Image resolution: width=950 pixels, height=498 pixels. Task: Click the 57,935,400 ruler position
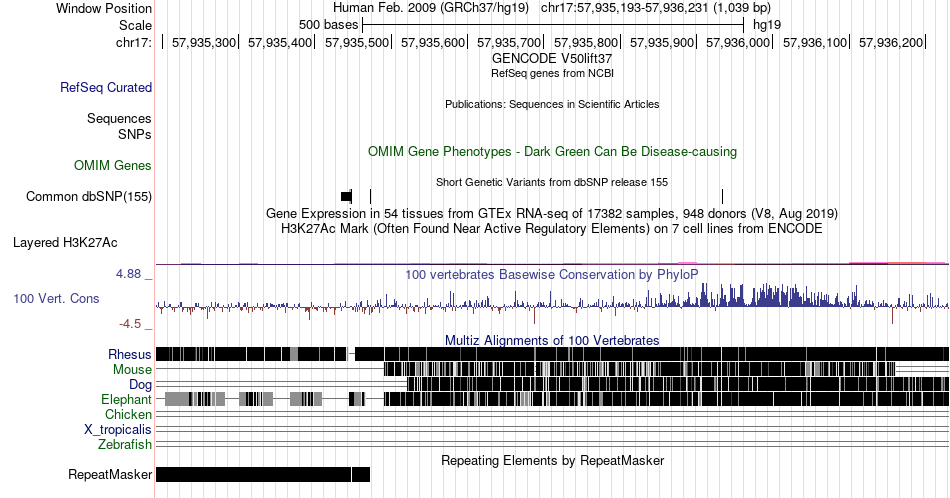(x=280, y=42)
